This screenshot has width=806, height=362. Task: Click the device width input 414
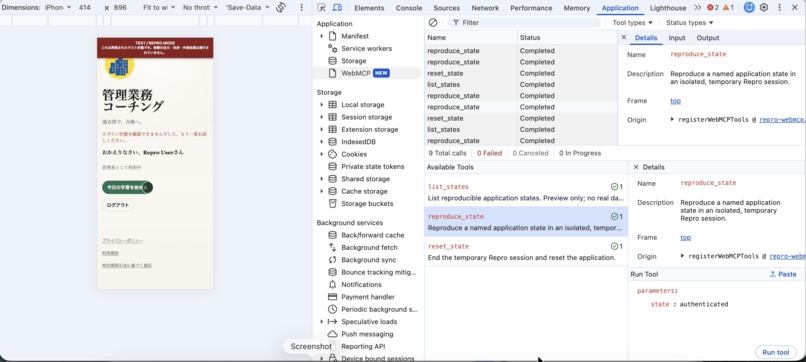click(x=85, y=8)
